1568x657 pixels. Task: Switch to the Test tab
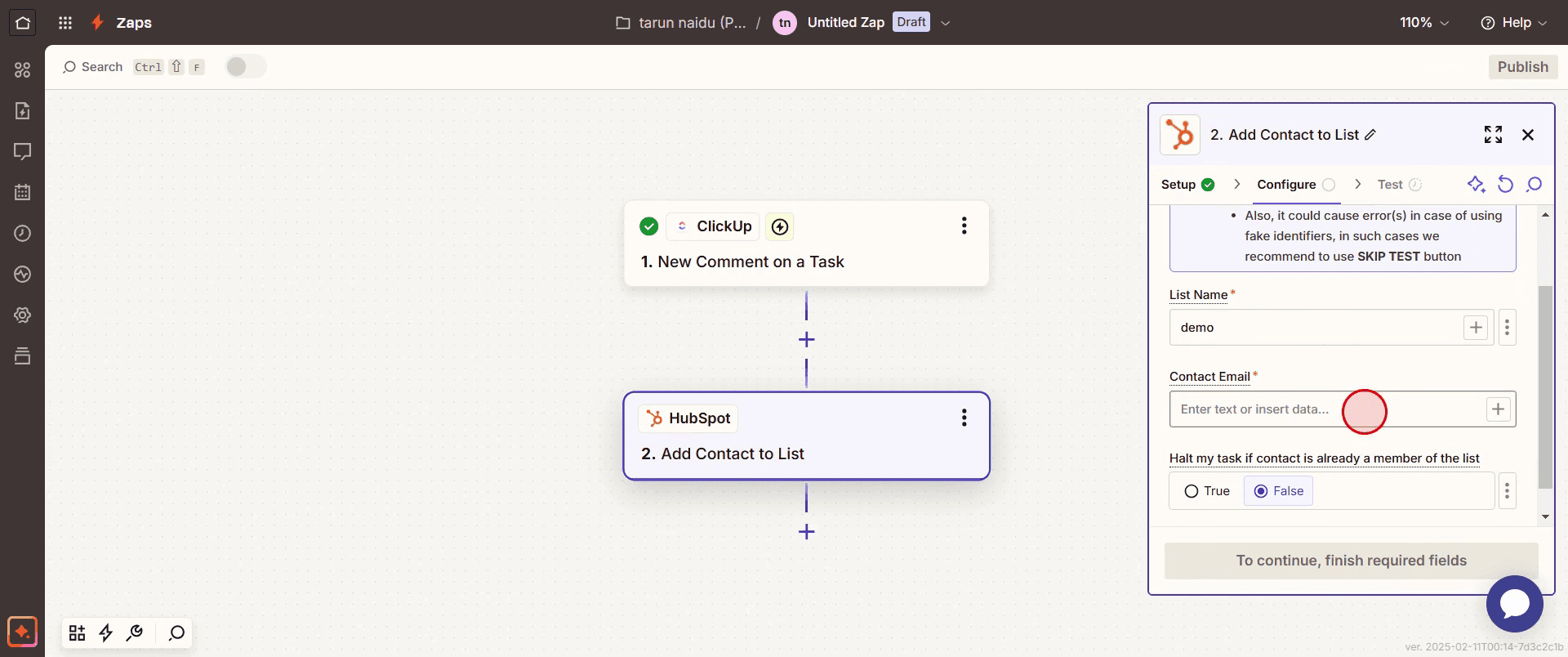1399,185
